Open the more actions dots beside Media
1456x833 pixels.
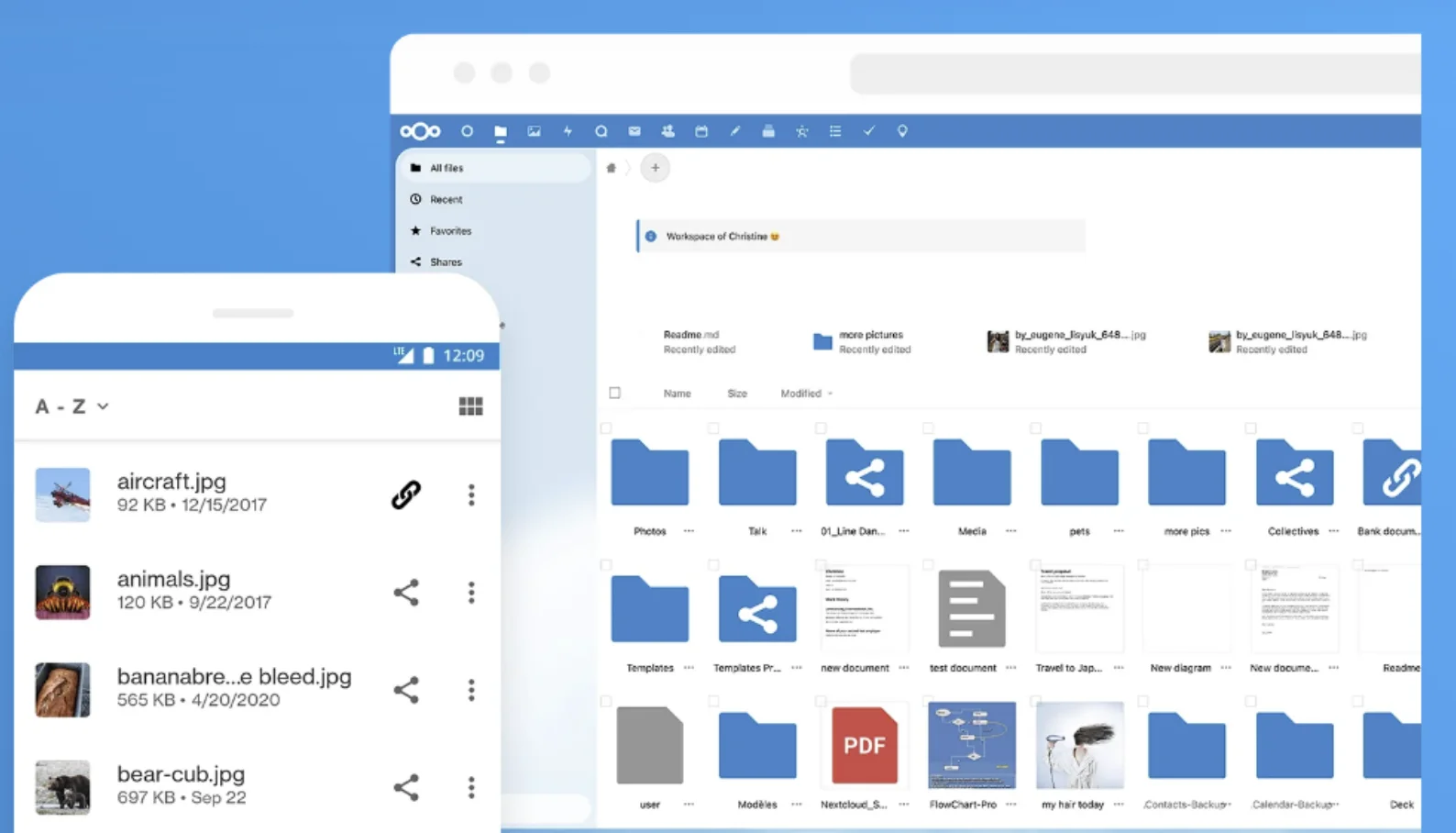[1010, 531]
